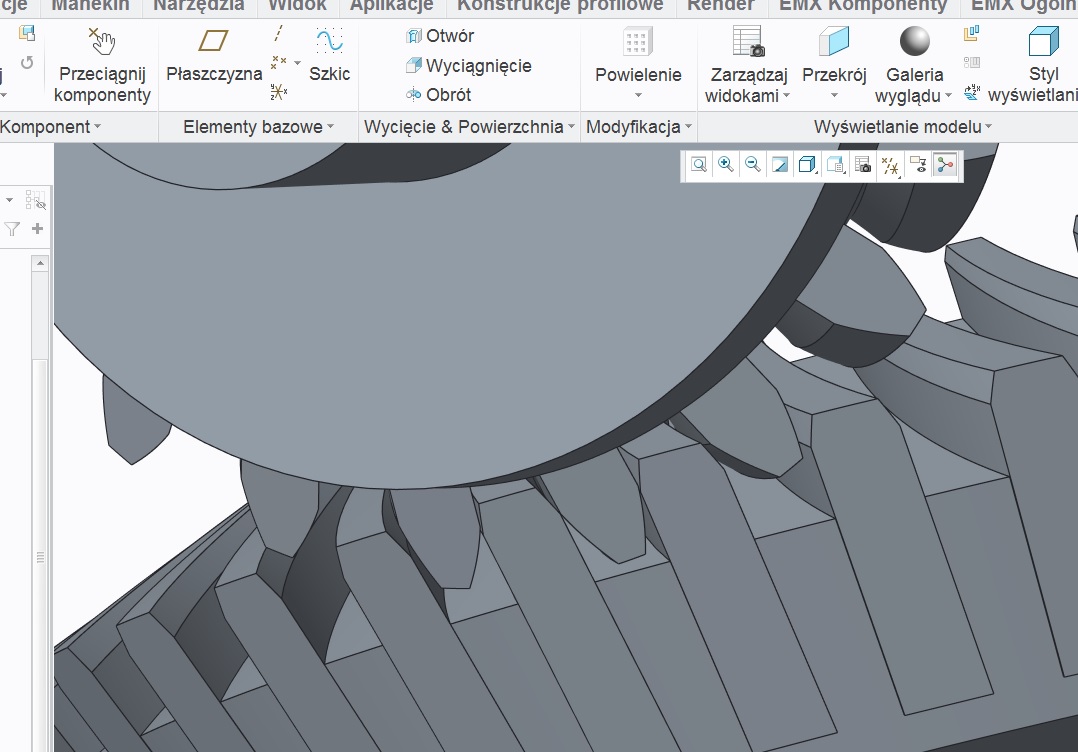Open Konstrukcje profilowe ribbon tab
Viewport: 1078px width, 752px height.
(x=560, y=6)
